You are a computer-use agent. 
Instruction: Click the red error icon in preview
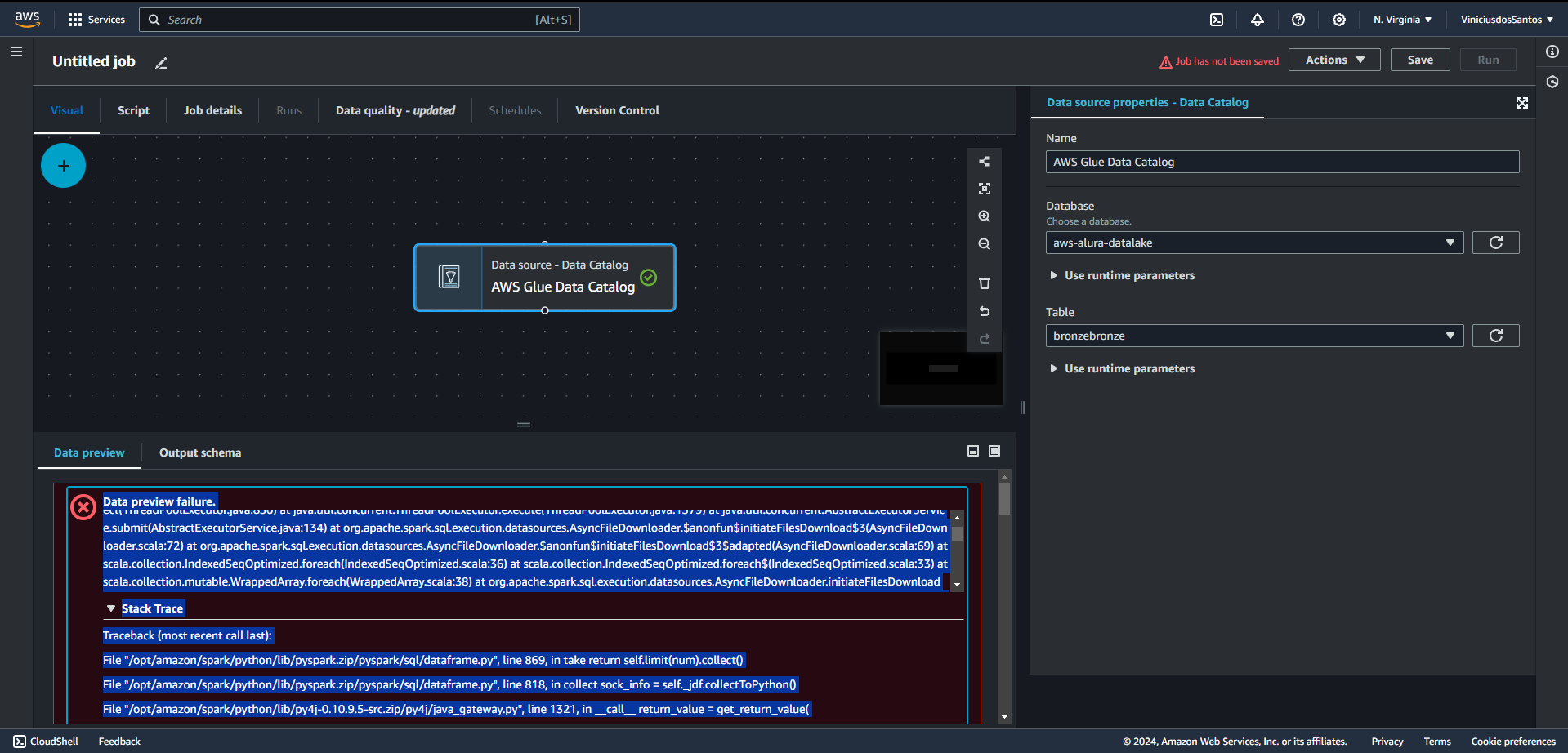point(83,507)
